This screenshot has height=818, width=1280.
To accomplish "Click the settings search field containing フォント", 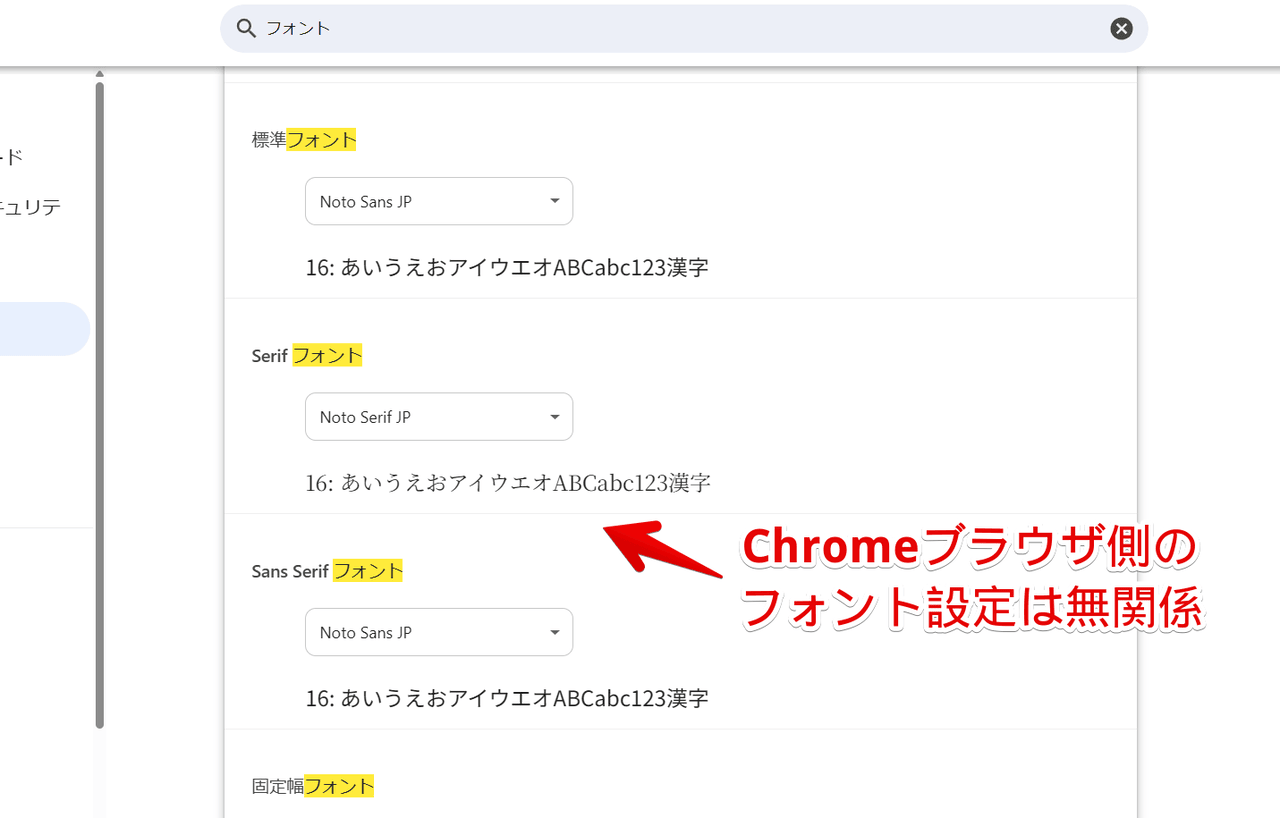I will pyautogui.click(x=684, y=29).
